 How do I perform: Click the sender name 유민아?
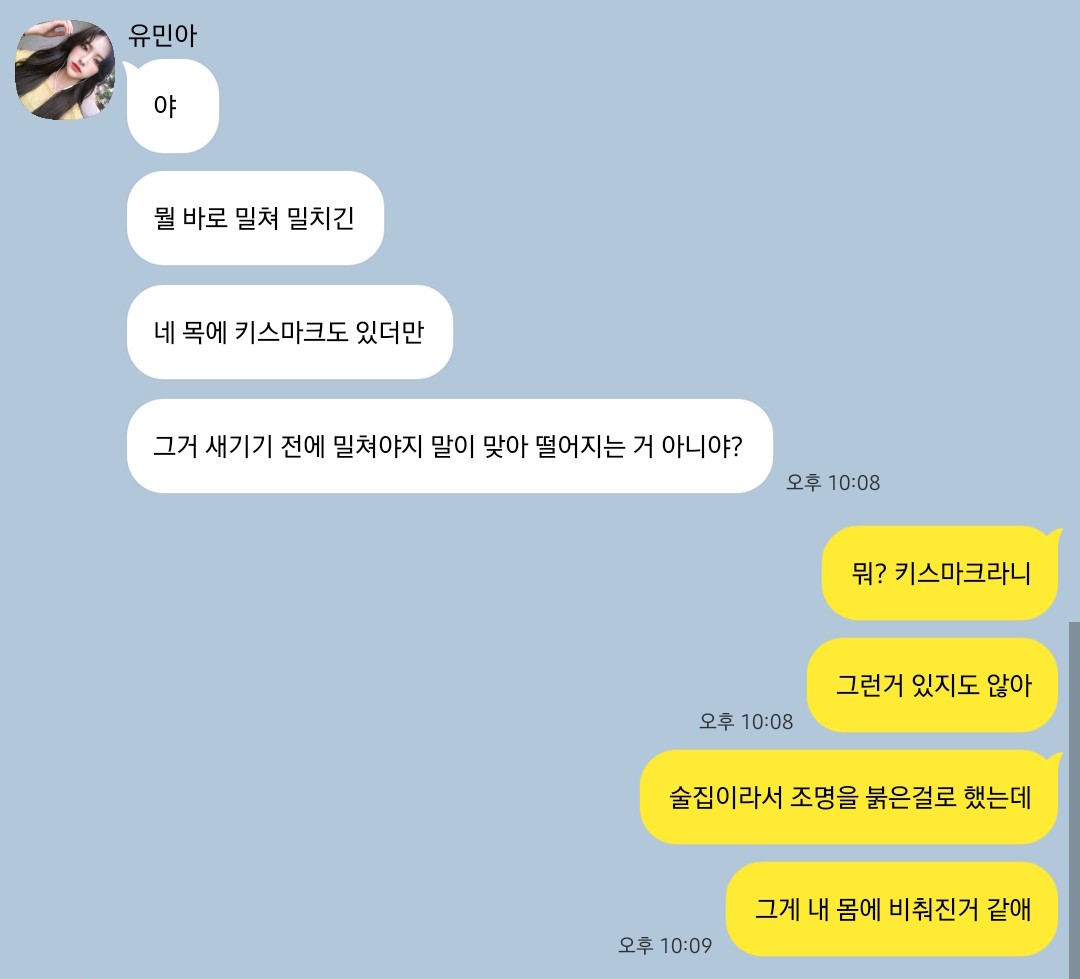[163, 36]
